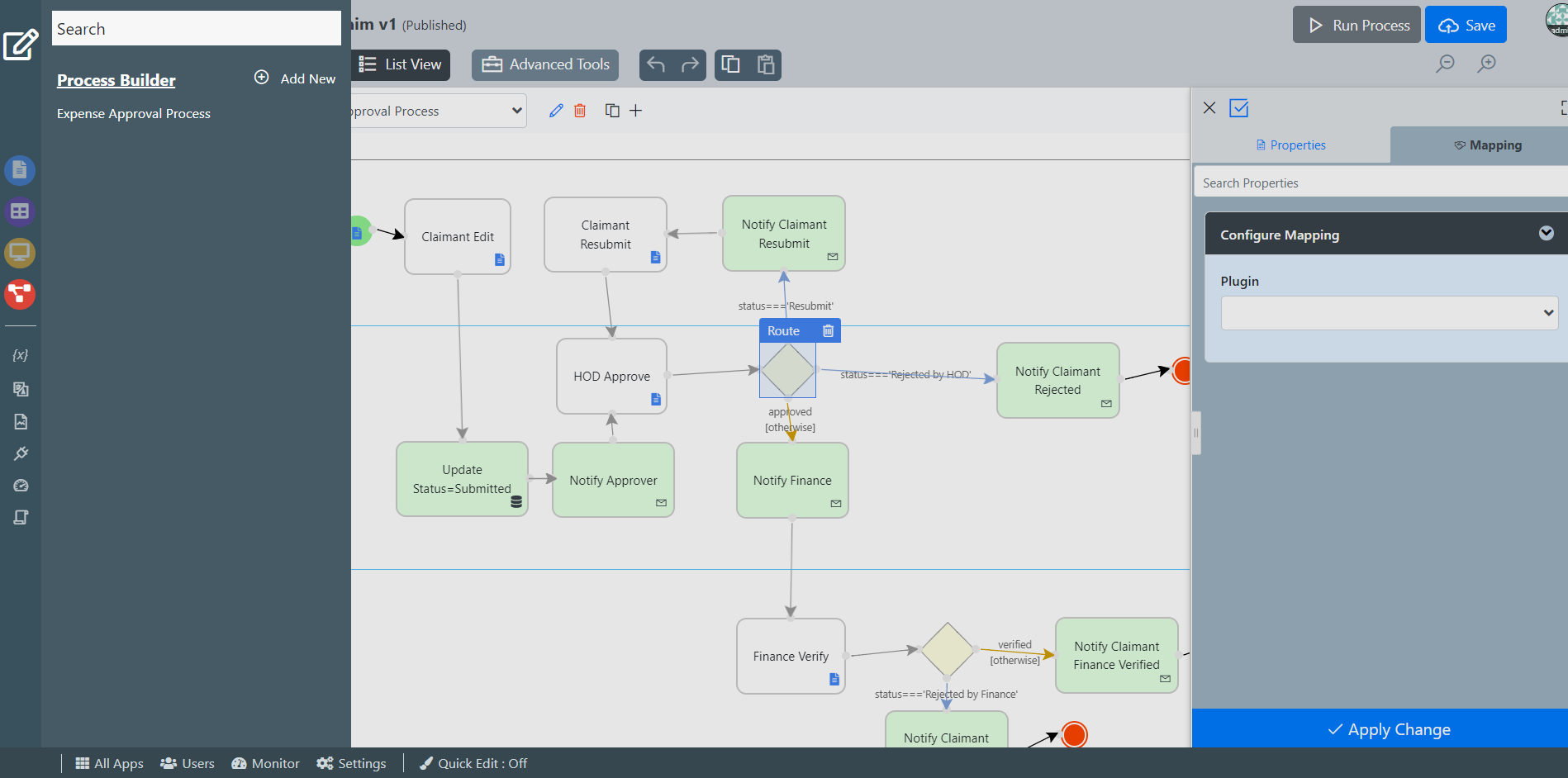This screenshot has width=1568, height=778.
Task: Click the blue checkmark box in panel
Action: tap(1238, 108)
